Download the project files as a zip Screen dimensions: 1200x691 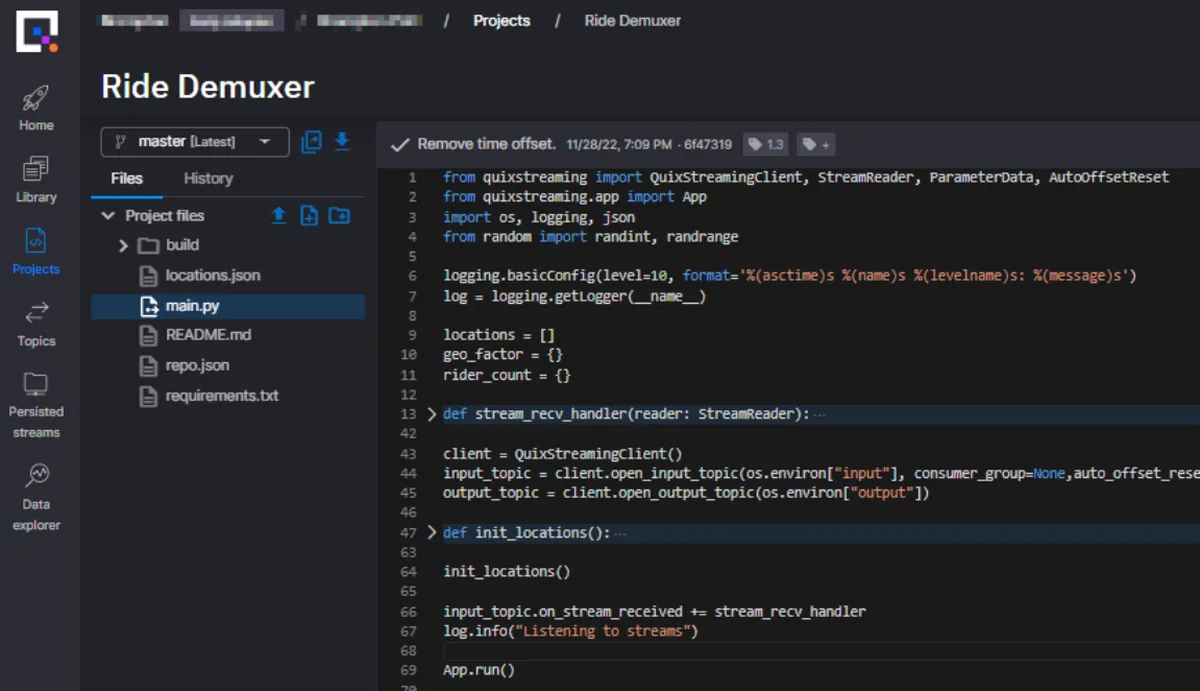[341, 143]
